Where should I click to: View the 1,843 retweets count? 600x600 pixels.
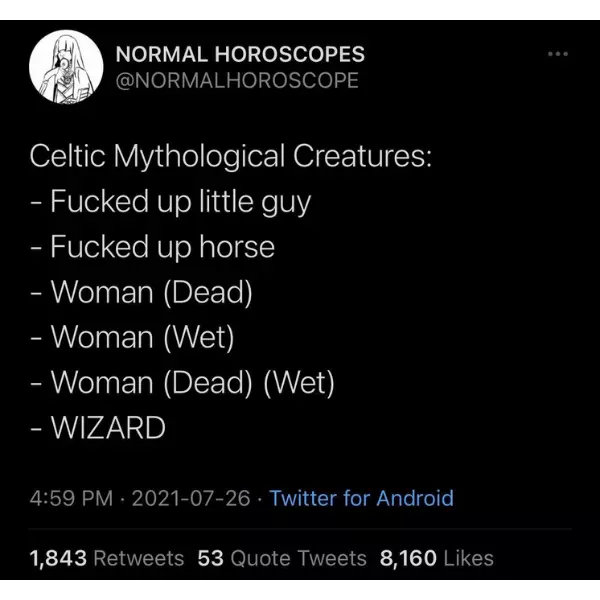point(57,558)
